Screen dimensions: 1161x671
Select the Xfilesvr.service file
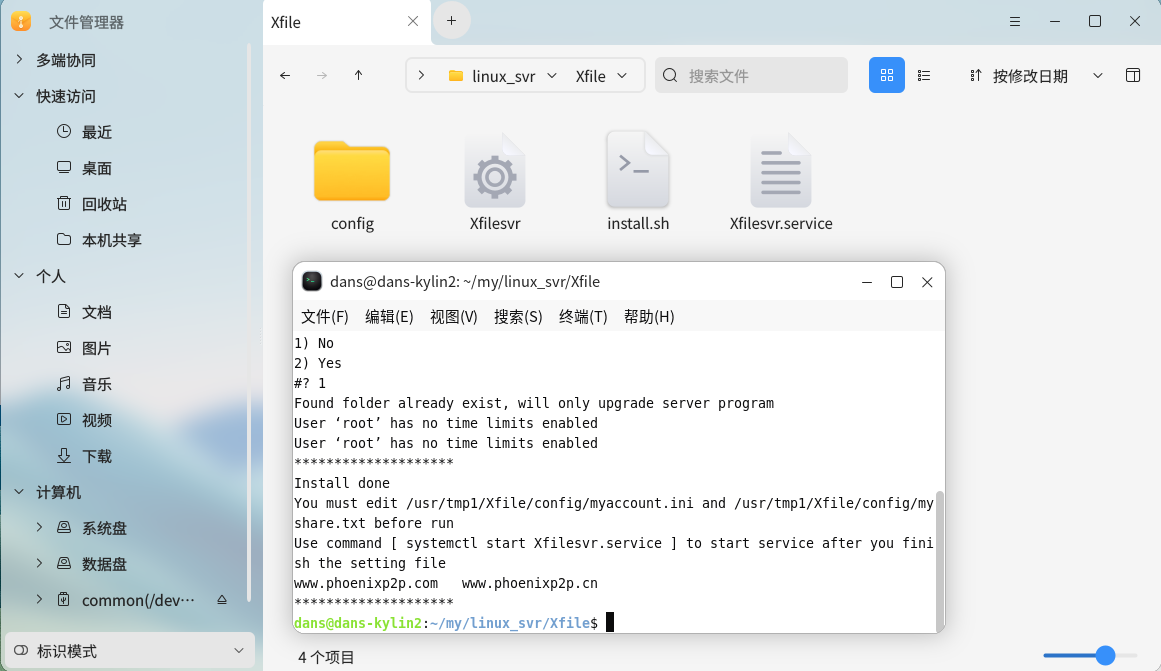coord(780,181)
